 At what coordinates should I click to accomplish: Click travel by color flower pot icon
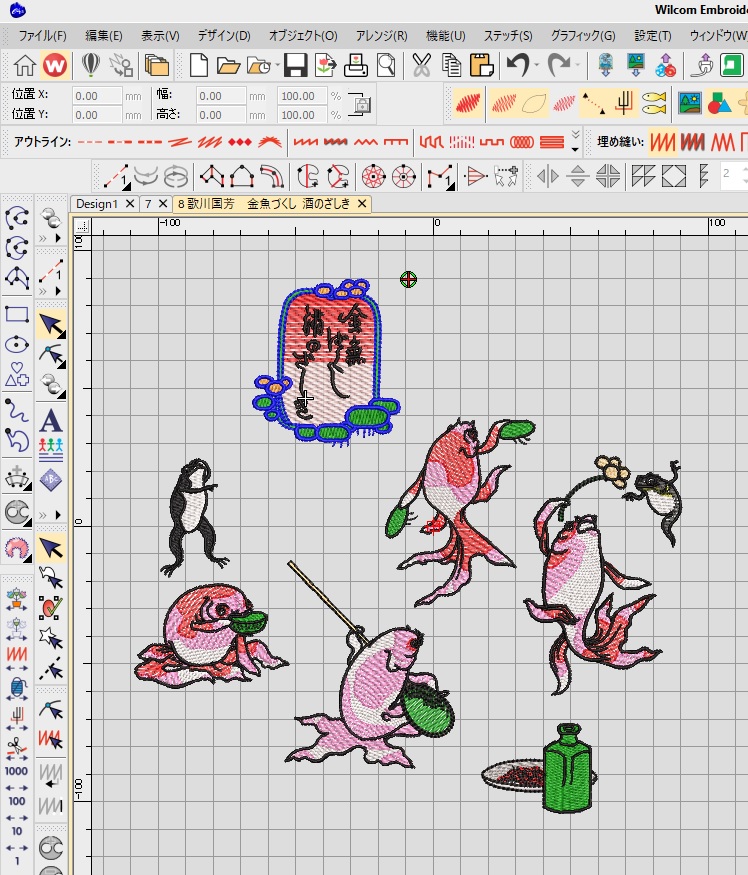(17, 599)
